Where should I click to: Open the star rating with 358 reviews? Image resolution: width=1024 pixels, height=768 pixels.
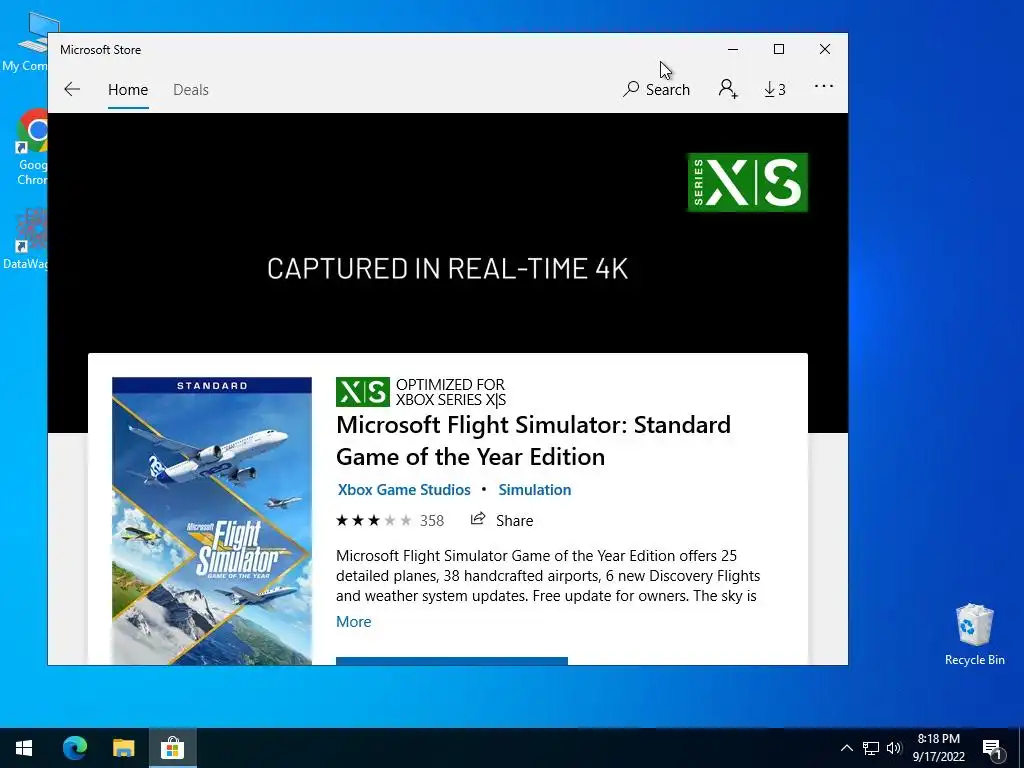(390, 520)
